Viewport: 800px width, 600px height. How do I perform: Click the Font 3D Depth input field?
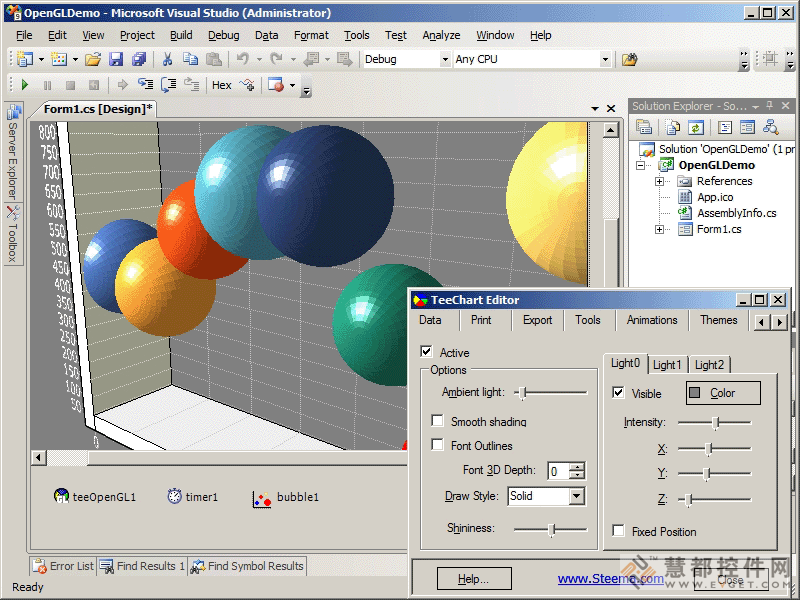559,471
